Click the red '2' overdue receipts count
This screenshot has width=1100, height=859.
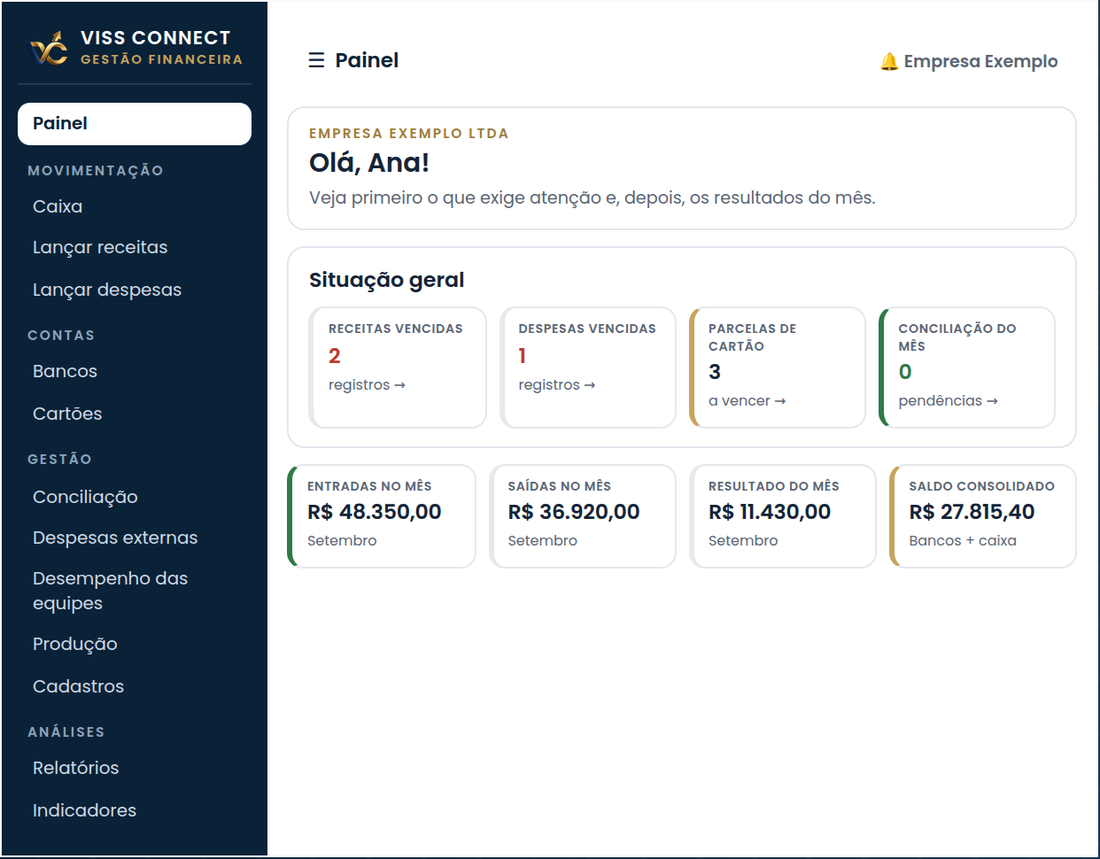(x=335, y=356)
